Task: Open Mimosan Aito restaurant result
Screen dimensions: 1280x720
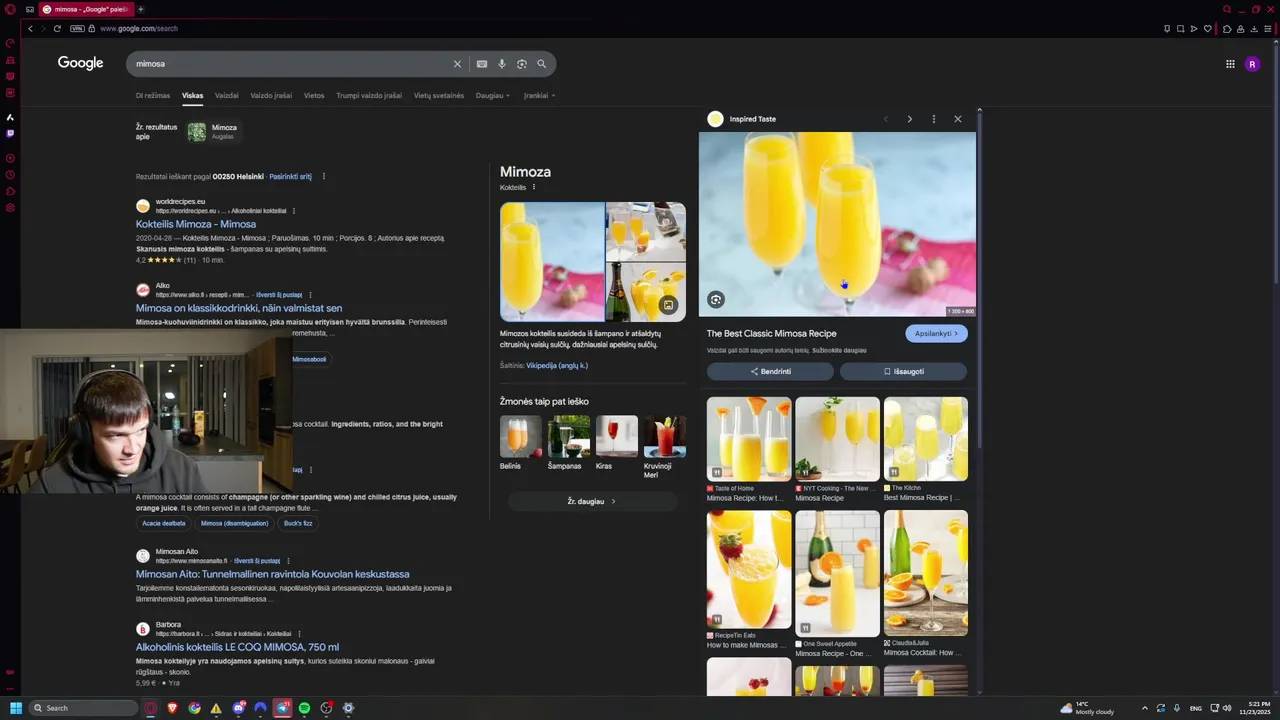Action: [273, 574]
